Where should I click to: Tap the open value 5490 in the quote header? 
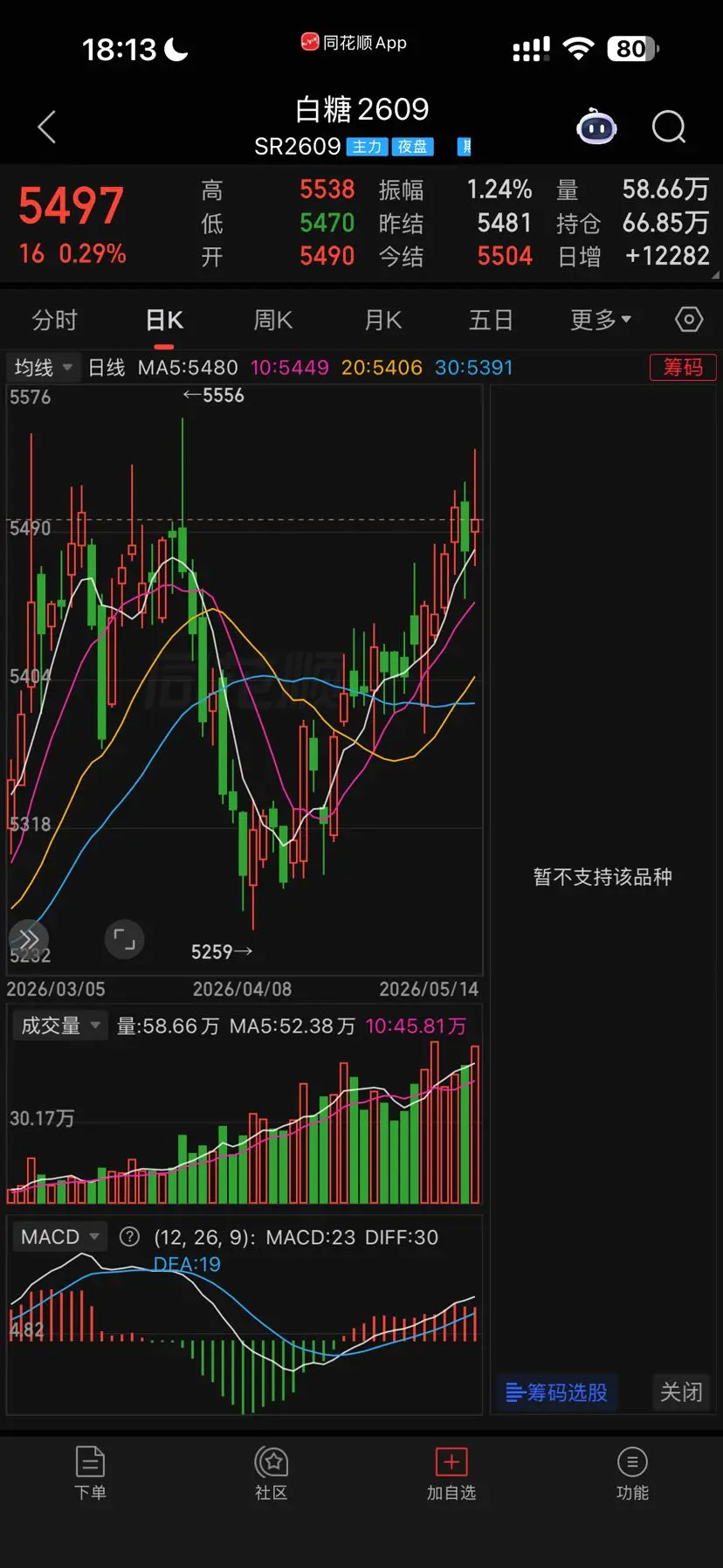[327, 256]
